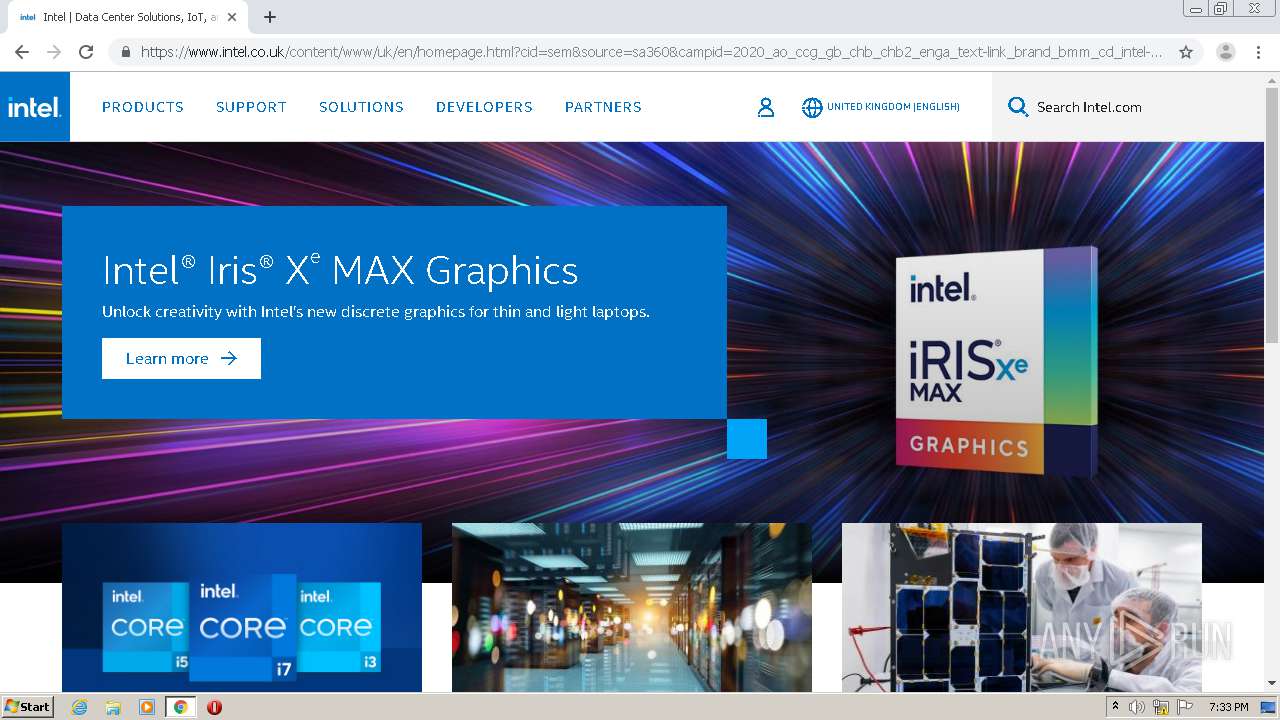Click the globe region selector icon
This screenshot has width=1280, height=720.
tap(812, 107)
